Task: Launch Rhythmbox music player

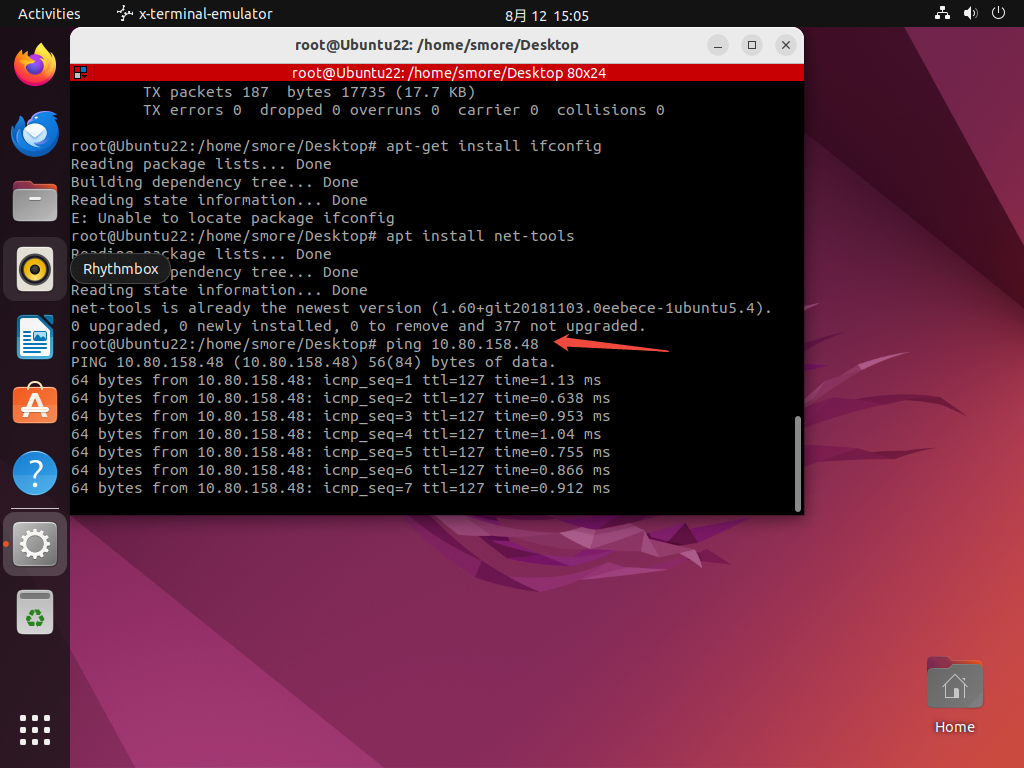Action: (x=35, y=269)
